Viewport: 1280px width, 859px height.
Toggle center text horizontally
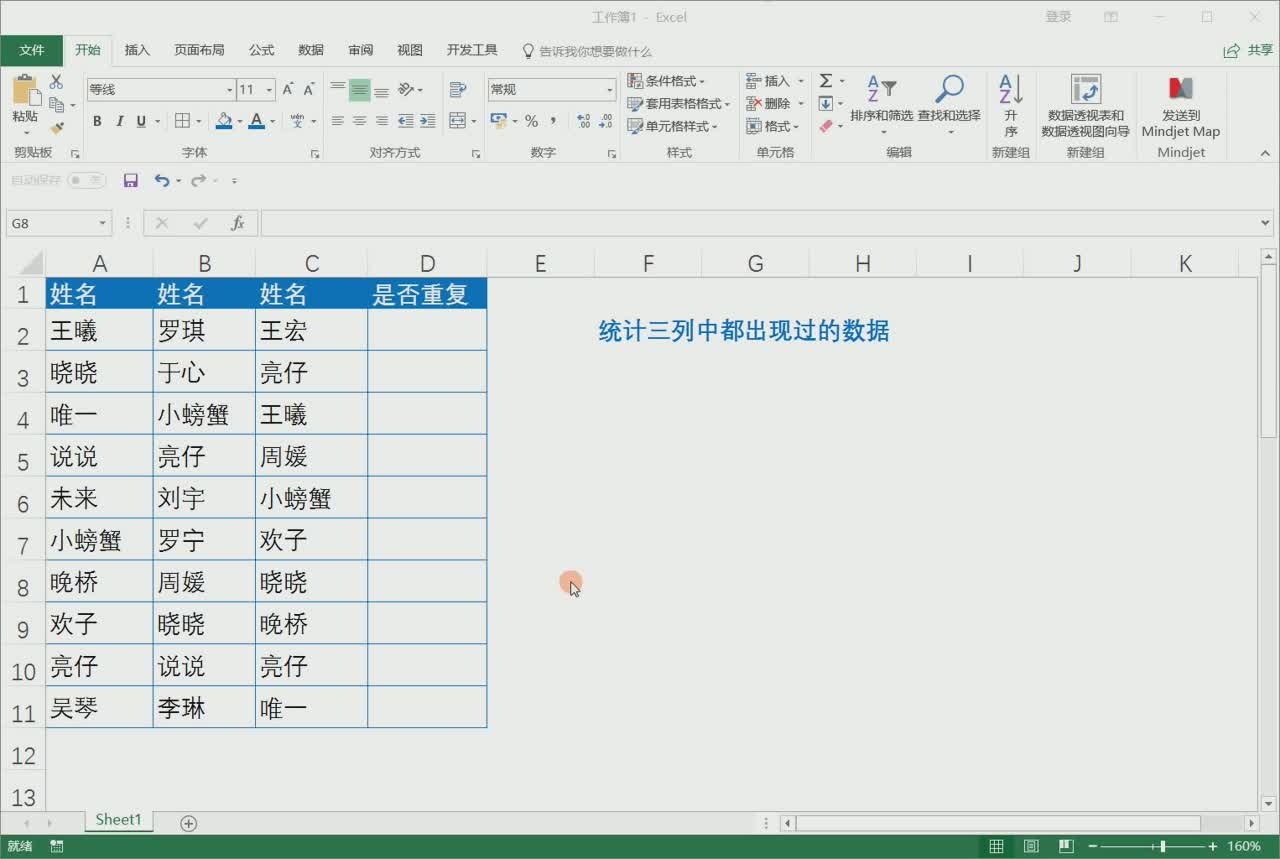tap(360, 121)
